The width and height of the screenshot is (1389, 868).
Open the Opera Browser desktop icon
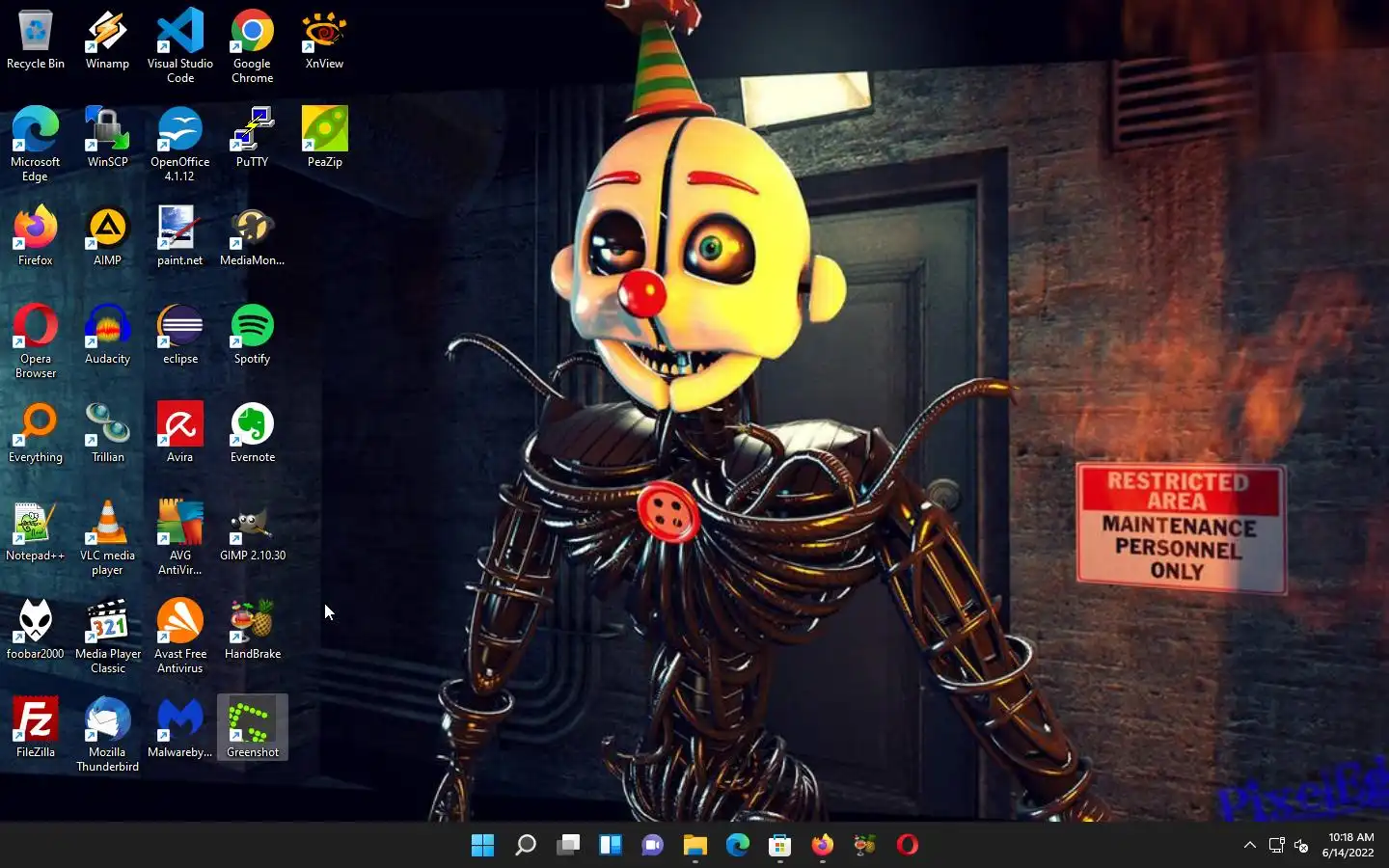tap(36, 340)
